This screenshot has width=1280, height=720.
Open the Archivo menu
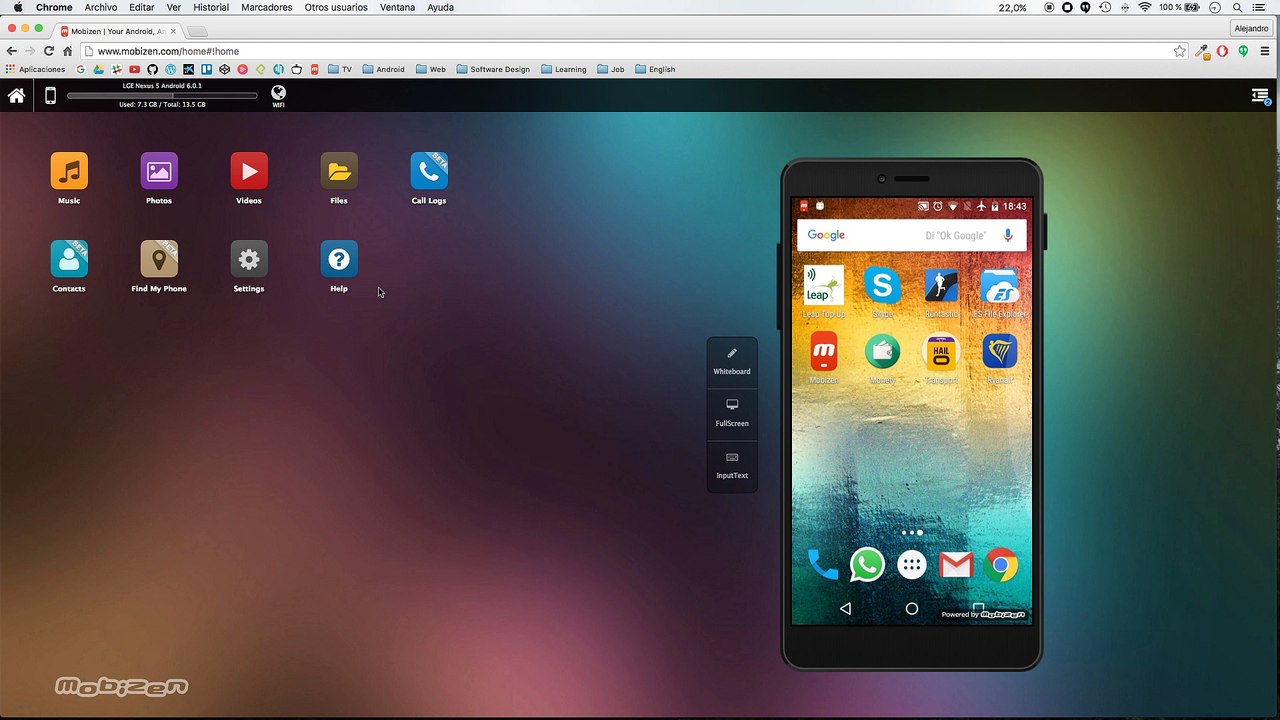tap(101, 7)
